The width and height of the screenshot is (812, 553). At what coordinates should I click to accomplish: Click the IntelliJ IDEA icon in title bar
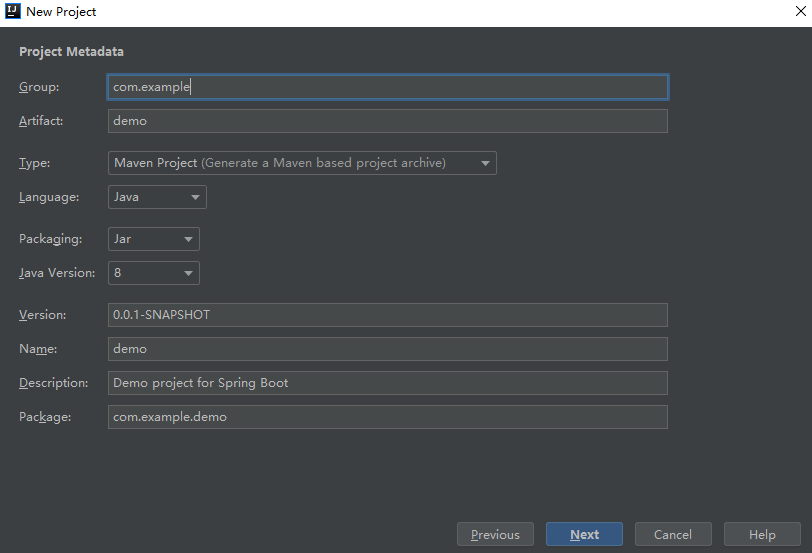coord(12,11)
